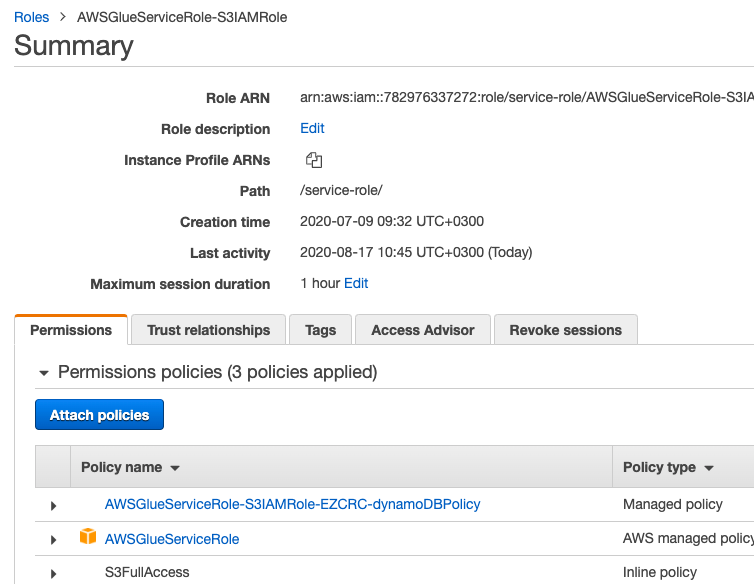Edit the Role description

pos(312,128)
